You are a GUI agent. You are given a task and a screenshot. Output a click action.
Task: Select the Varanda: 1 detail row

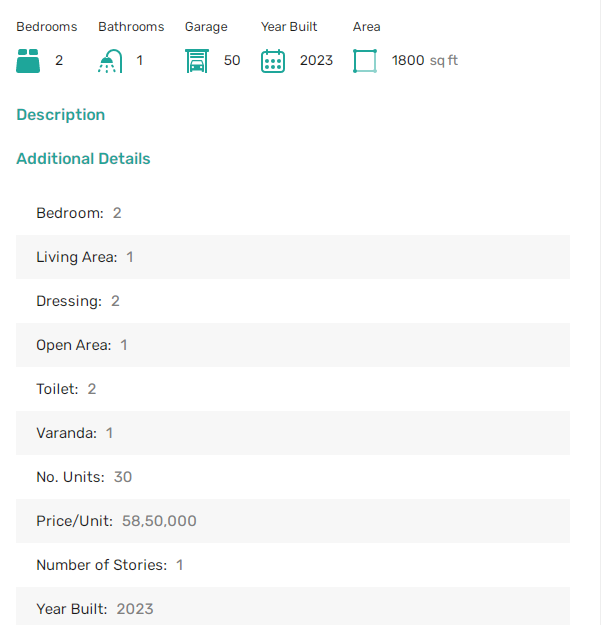(293, 433)
